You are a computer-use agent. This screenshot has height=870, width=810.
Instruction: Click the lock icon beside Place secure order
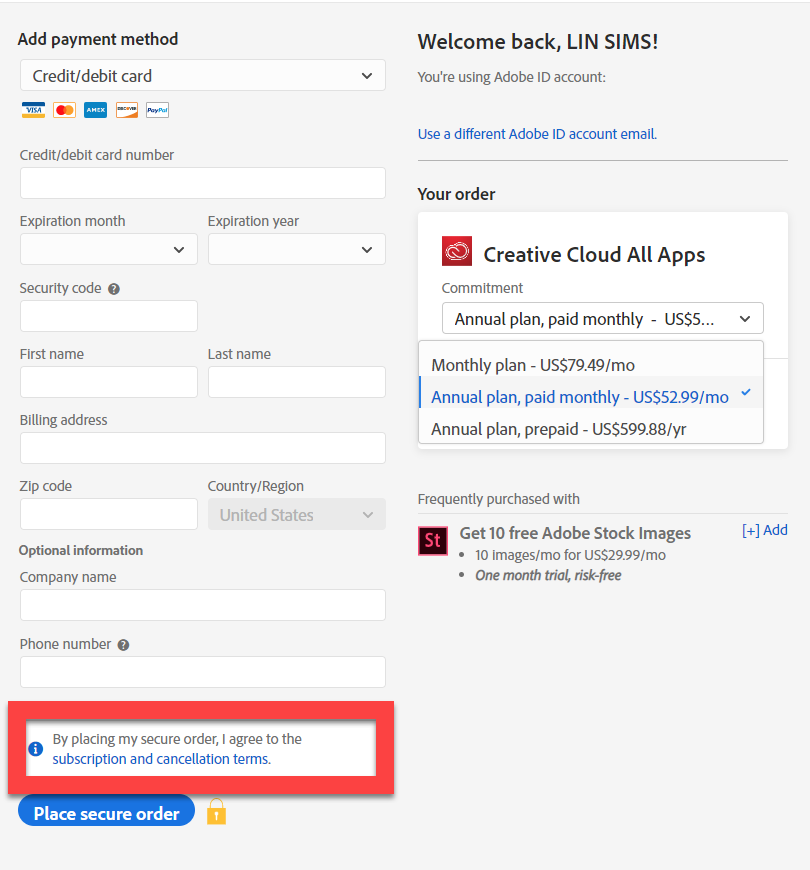216,811
